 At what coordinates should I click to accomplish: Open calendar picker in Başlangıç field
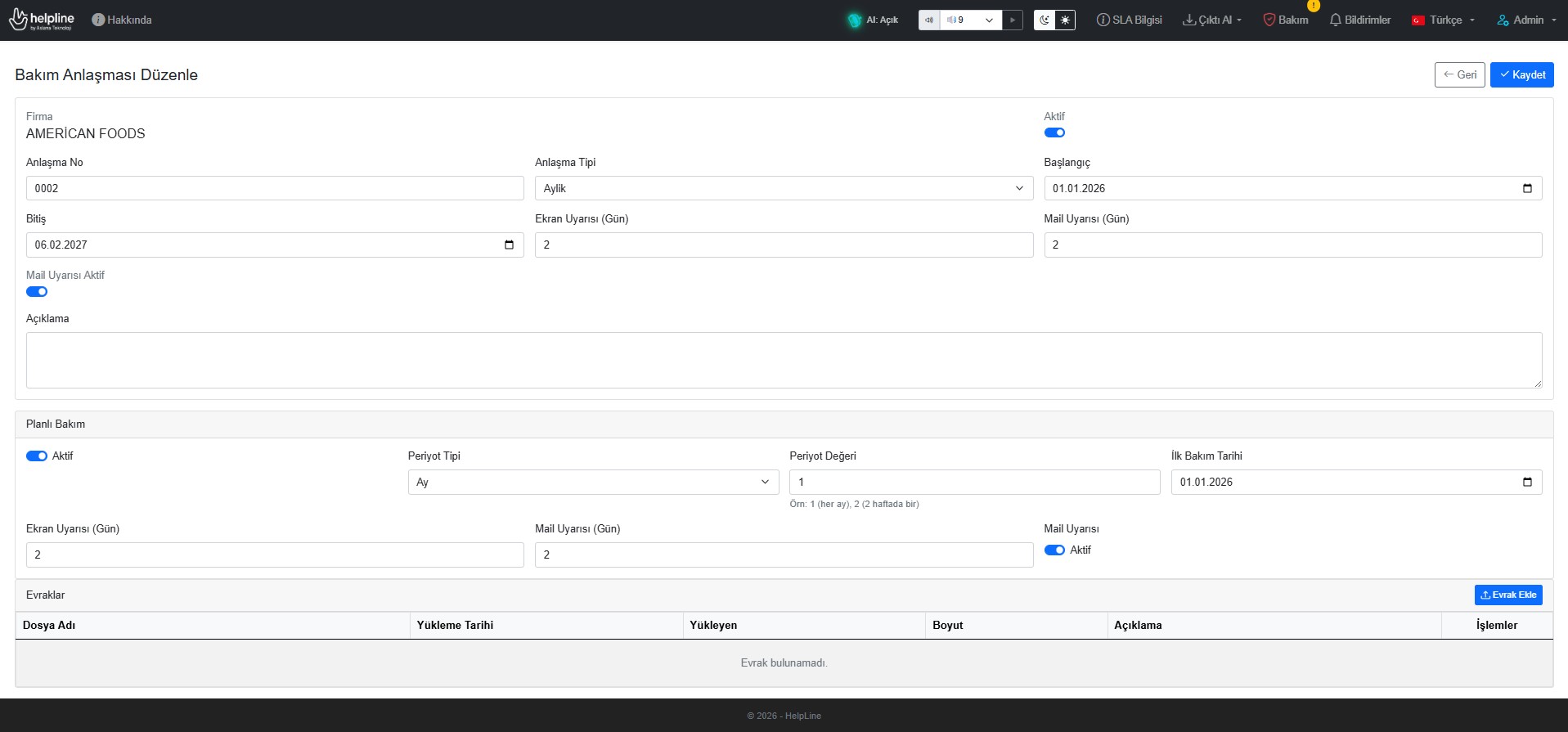point(1526,188)
